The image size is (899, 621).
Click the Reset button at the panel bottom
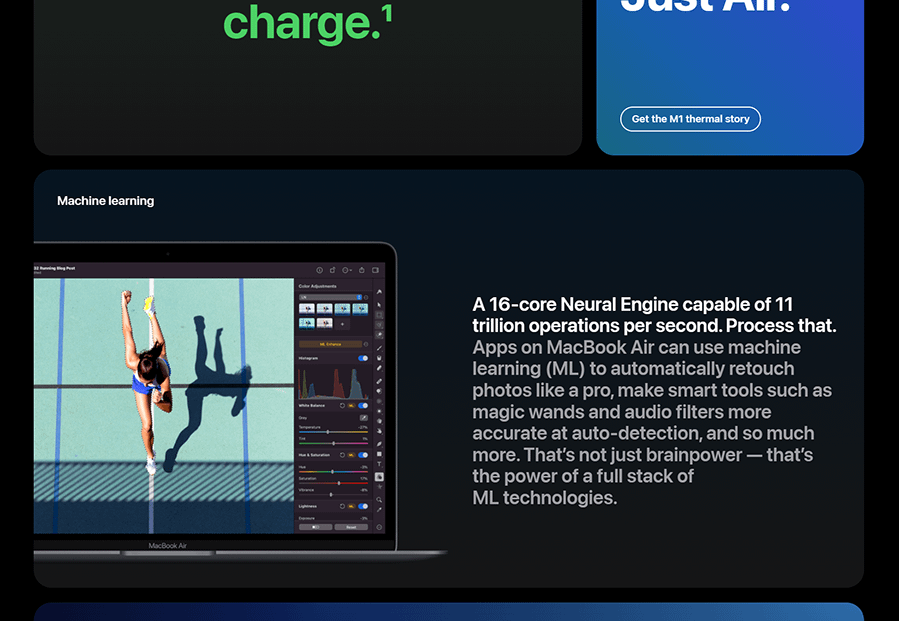pos(350,527)
